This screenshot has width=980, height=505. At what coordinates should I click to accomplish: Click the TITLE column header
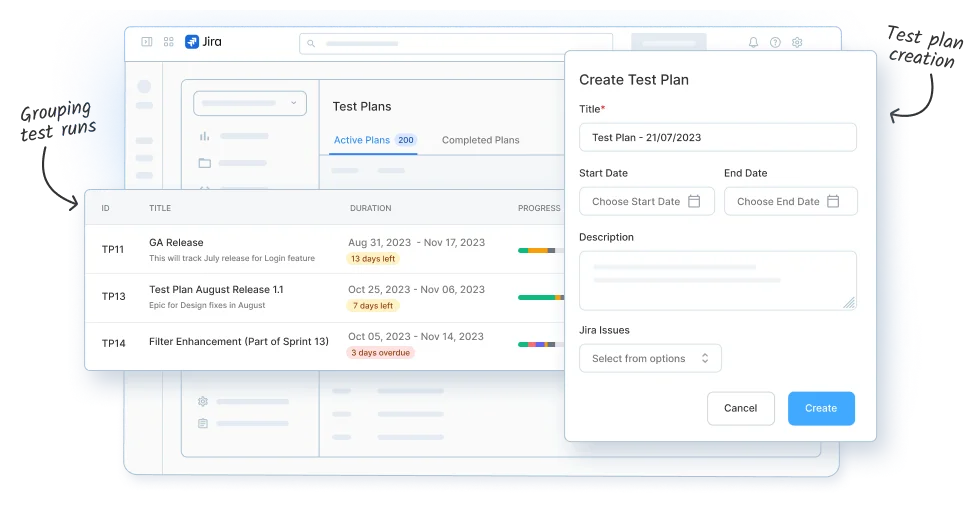160,208
